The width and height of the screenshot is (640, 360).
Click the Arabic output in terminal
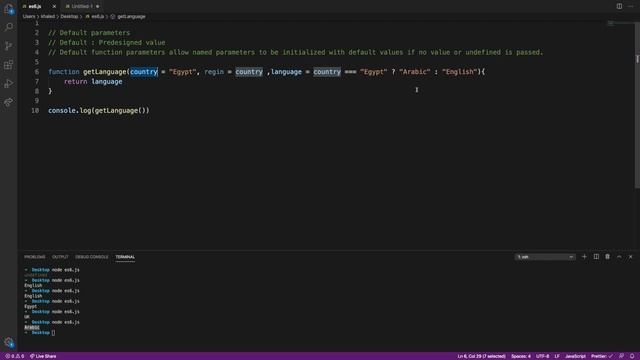coord(32,327)
